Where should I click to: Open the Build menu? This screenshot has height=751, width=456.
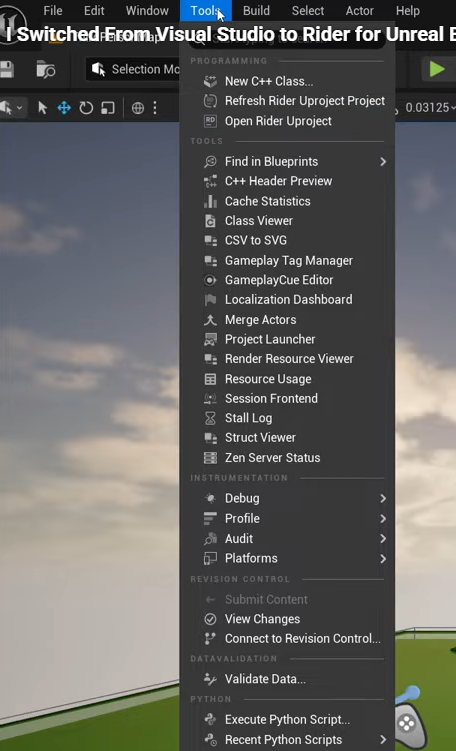click(256, 11)
